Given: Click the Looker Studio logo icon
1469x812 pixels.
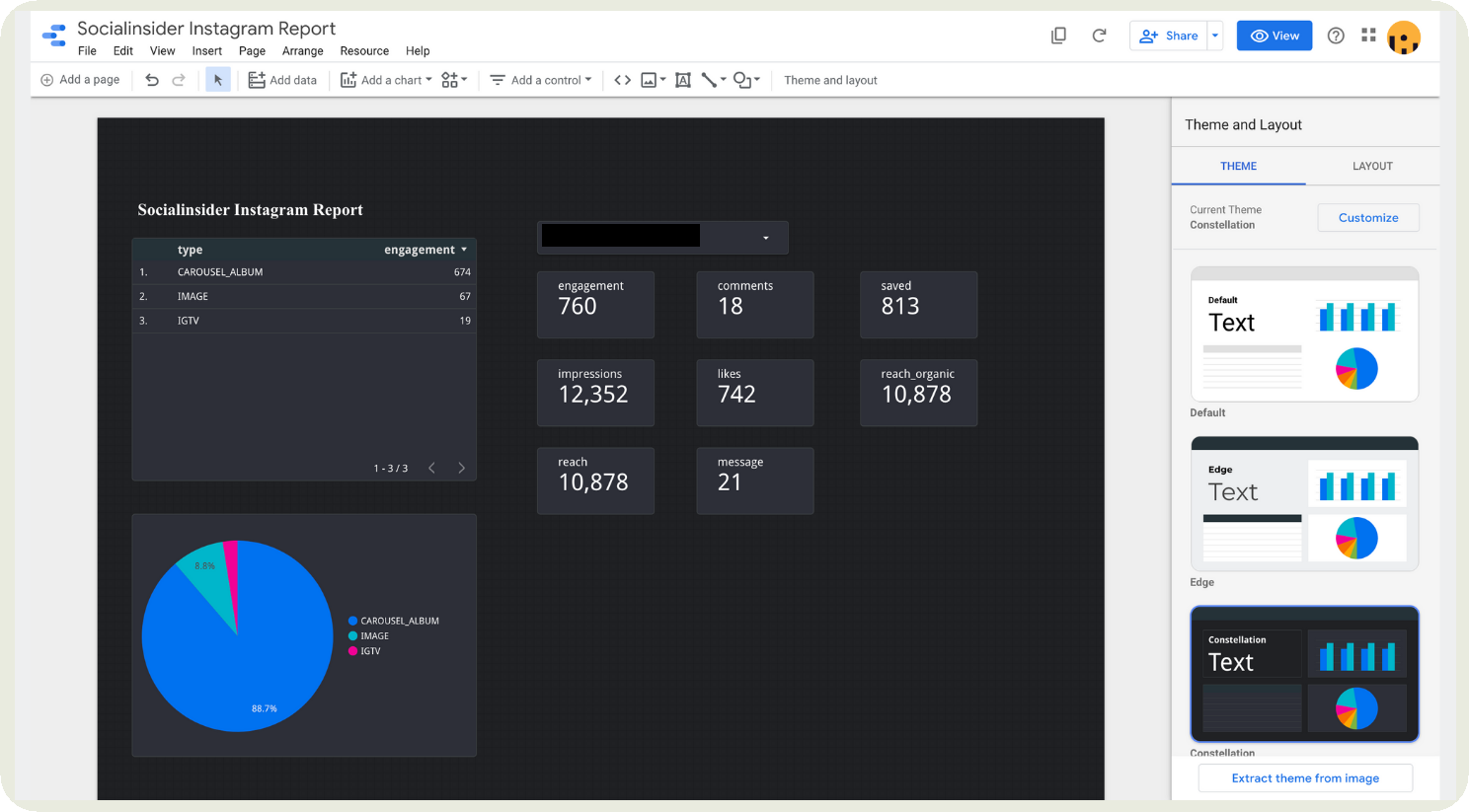Looking at the screenshot, I should click(x=54, y=37).
